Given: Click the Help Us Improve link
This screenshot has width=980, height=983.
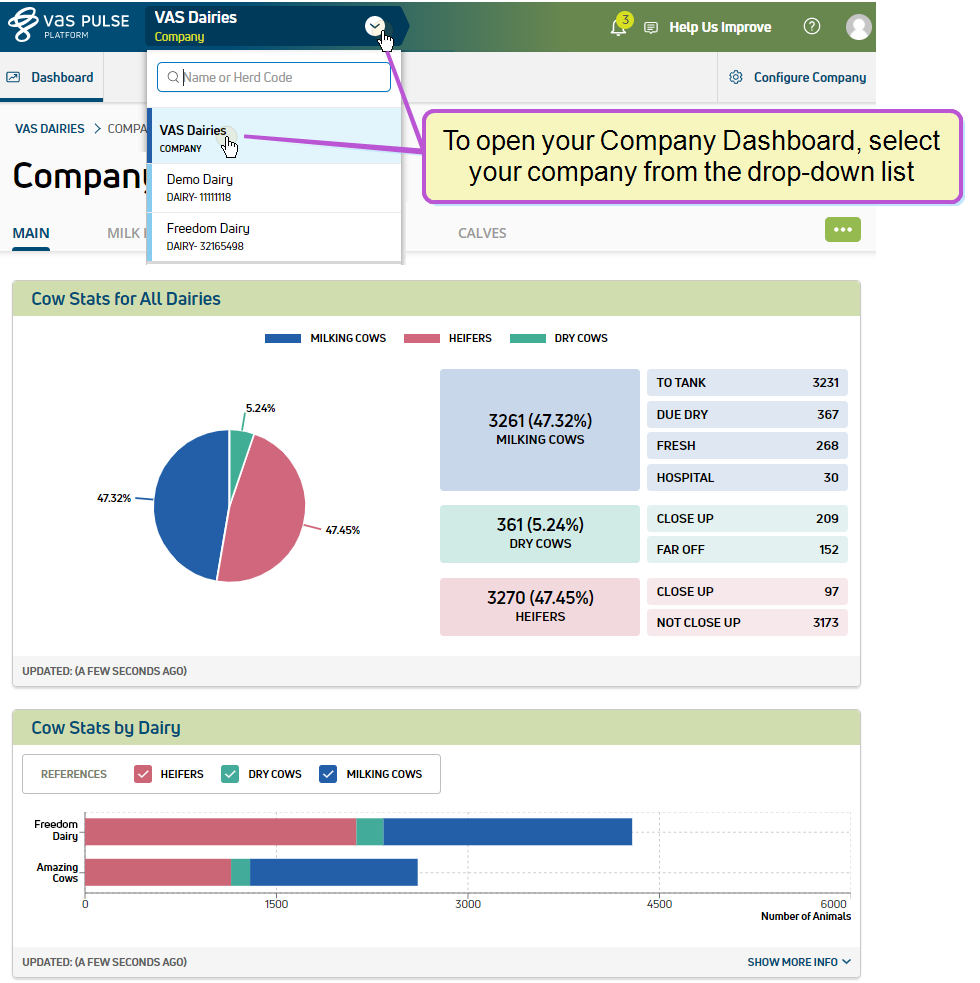Looking at the screenshot, I should [720, 28].
